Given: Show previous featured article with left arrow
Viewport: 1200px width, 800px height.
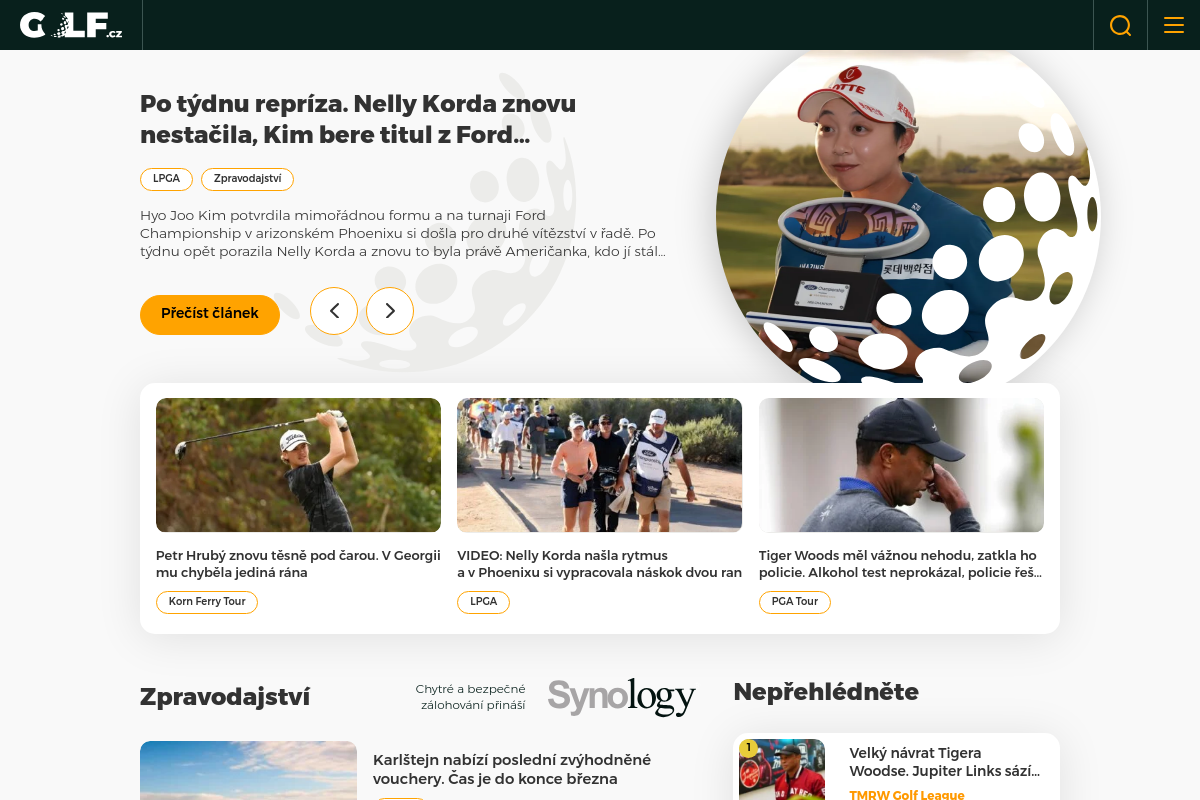Looking at the screenshot, I should click(334, 311).
